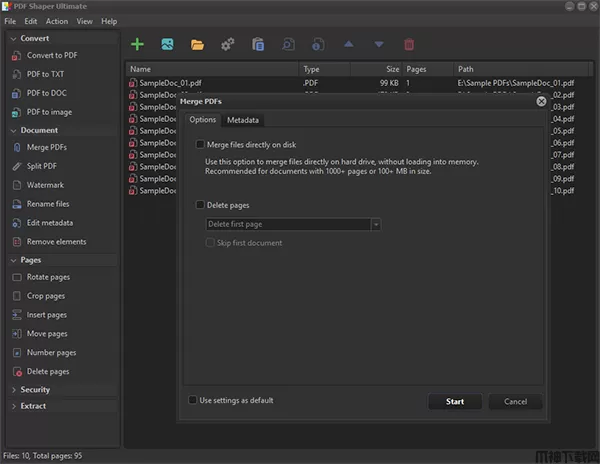This screenshot has height=464, width=600.
Task: Click the Cancel button
Action: [x=515, y=402]
